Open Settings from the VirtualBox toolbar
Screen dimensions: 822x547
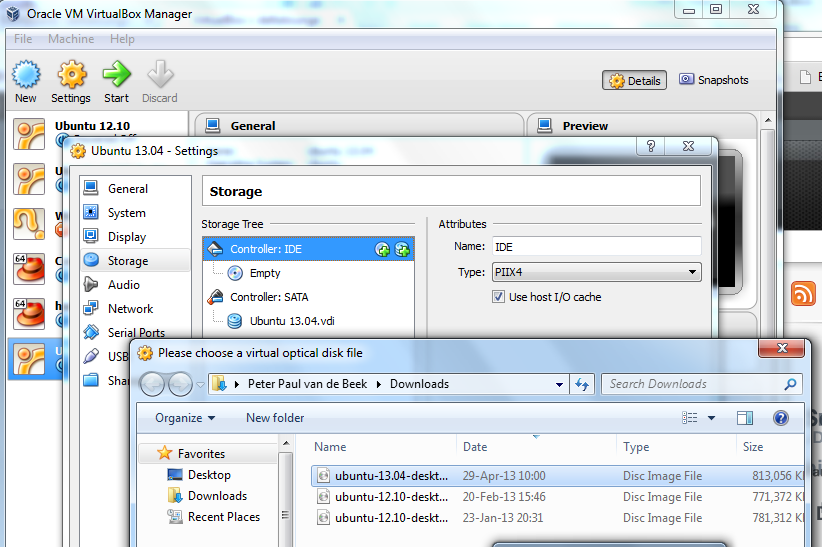[71, 81]
